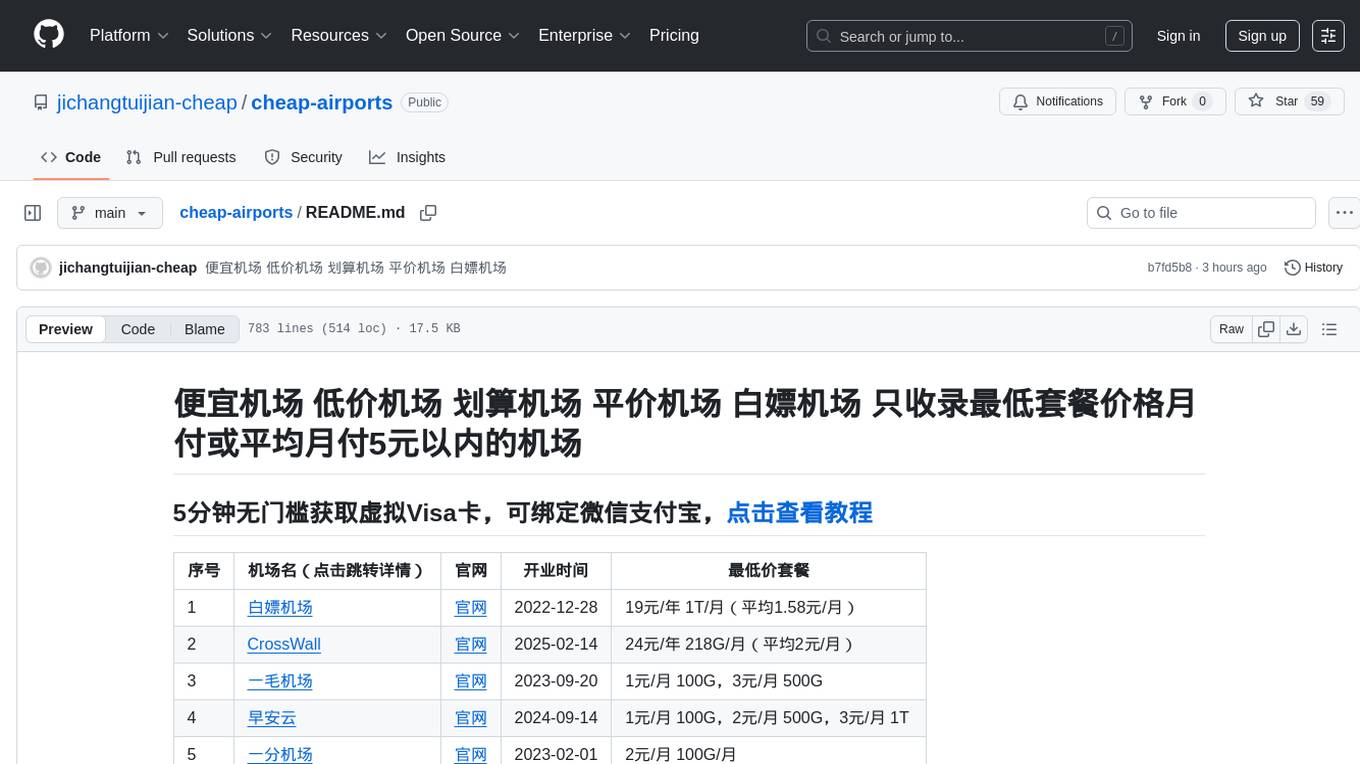The height and width of the screenshot is (764, 1360).
Task: Open the Pull requests tab
Action: tap(181, 157)
